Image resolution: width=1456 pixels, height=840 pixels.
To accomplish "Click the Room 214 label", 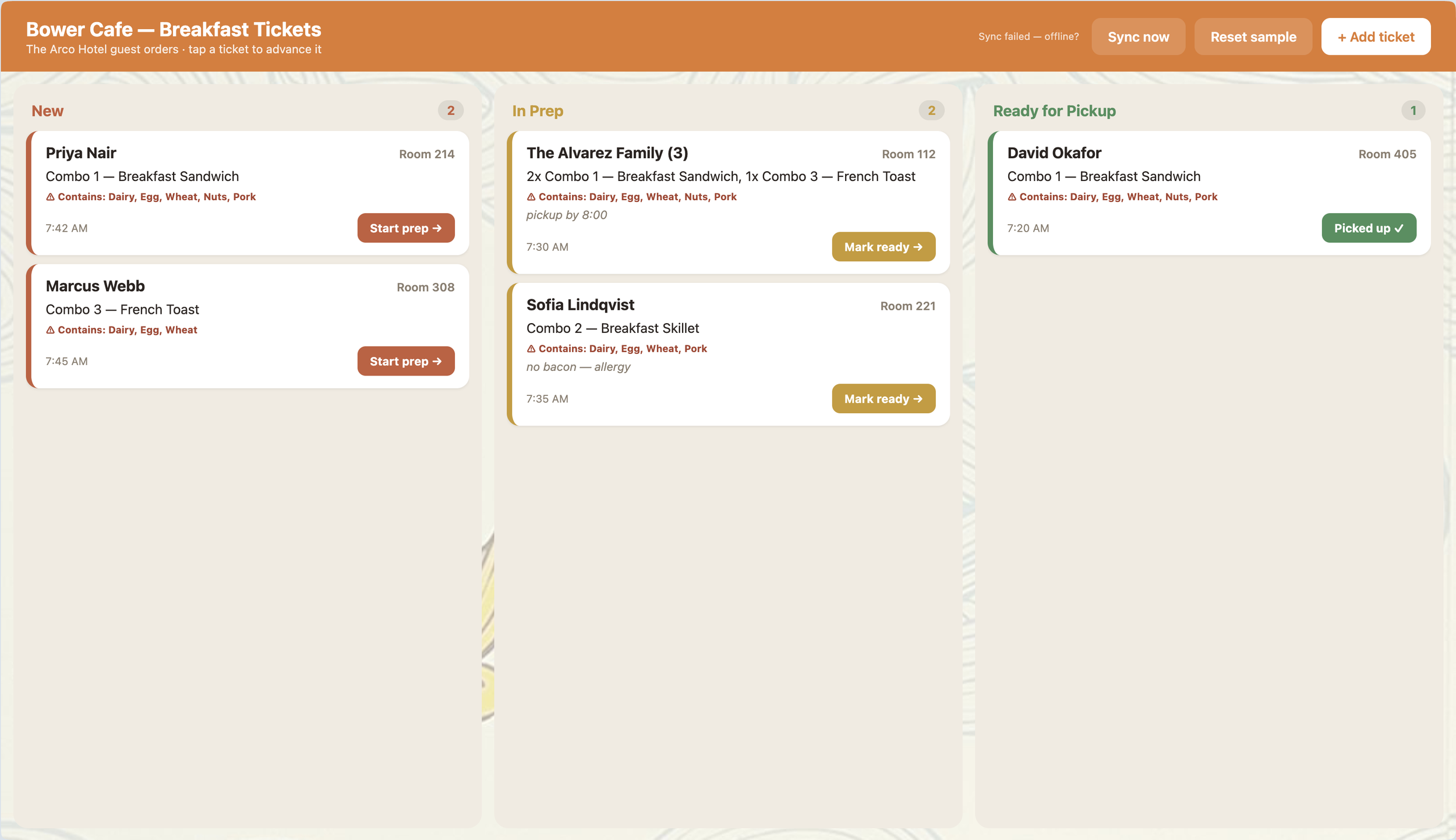I will (x=426, y=154).
